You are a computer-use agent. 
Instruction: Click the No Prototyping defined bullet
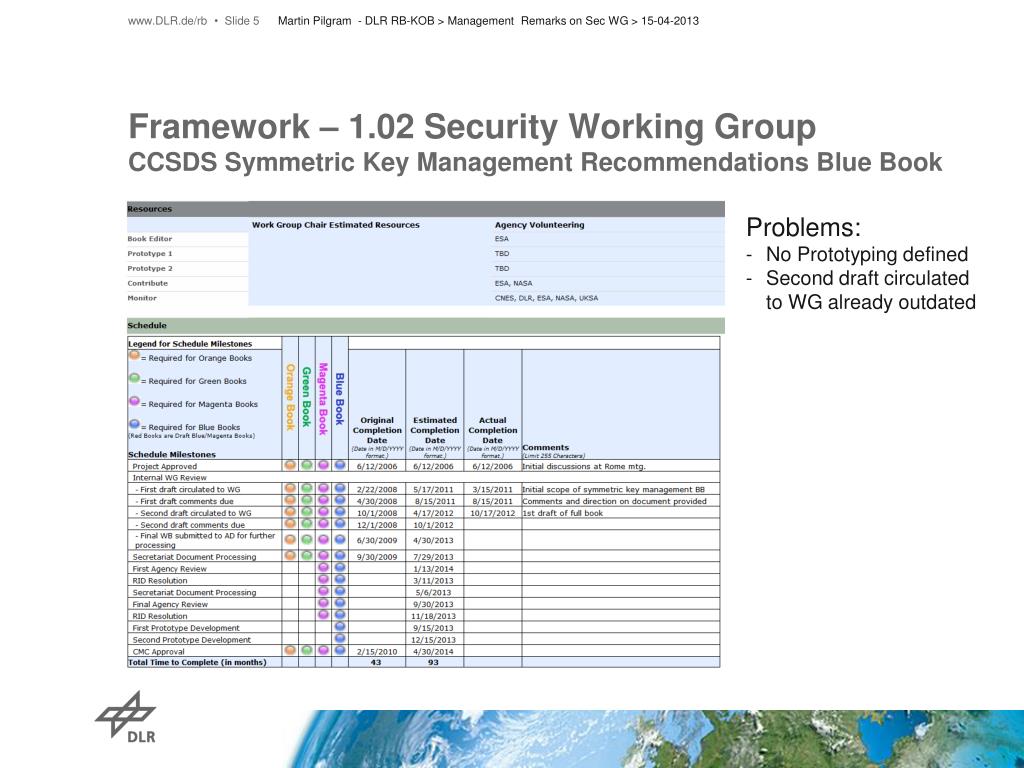[x=867, y=254]
